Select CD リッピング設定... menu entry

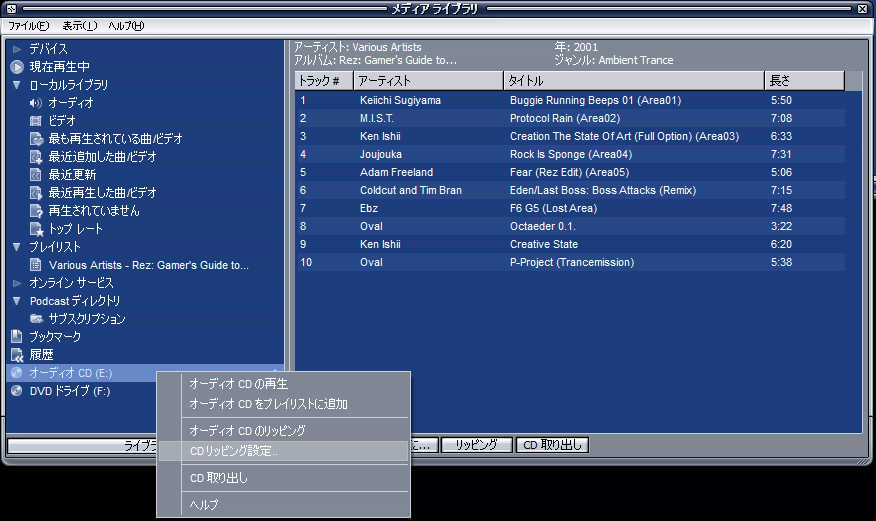pos(283,451)
